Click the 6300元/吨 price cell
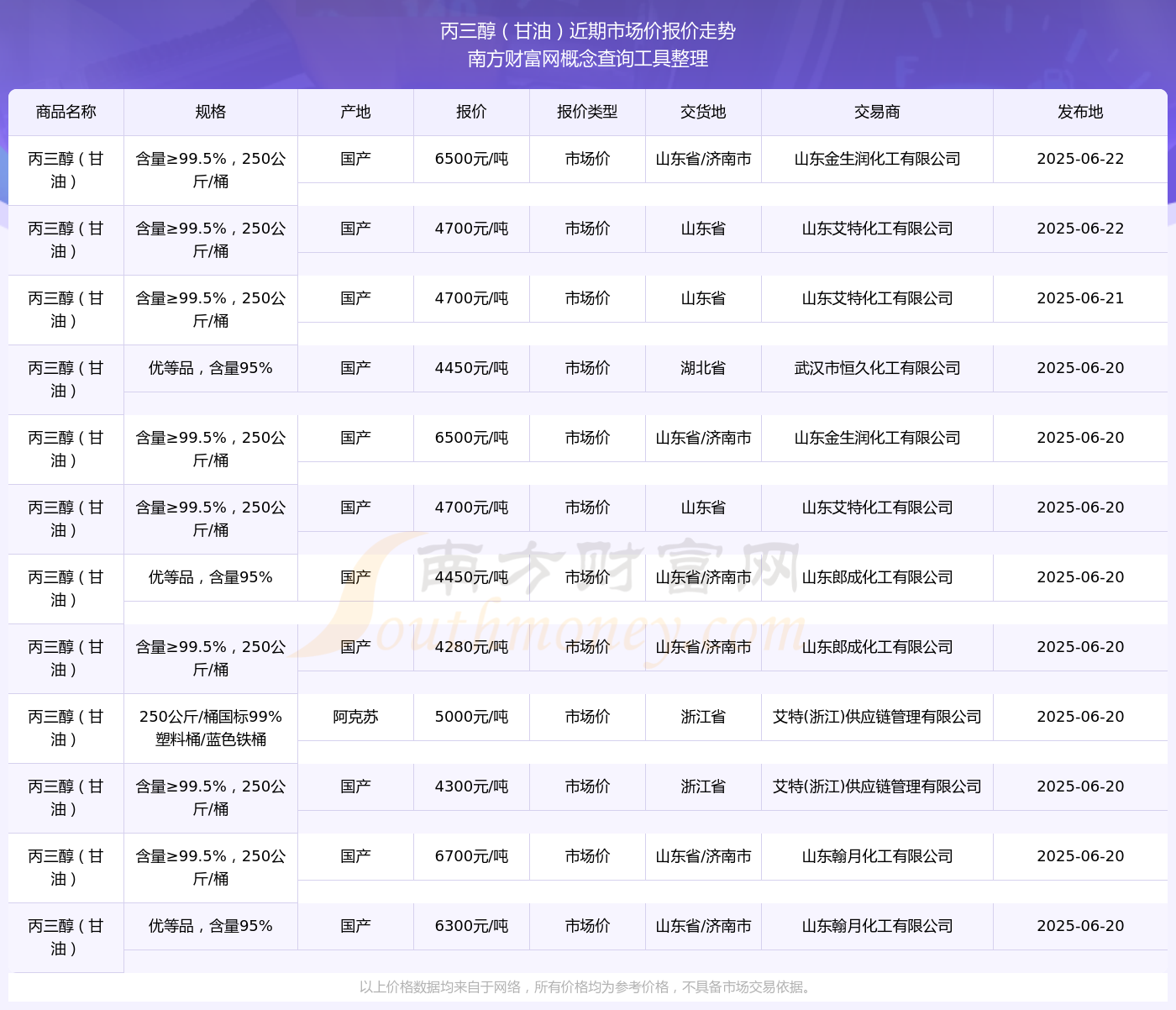Image resolution: width=1176 pixels, height=1010 pixels. (471, 926)
